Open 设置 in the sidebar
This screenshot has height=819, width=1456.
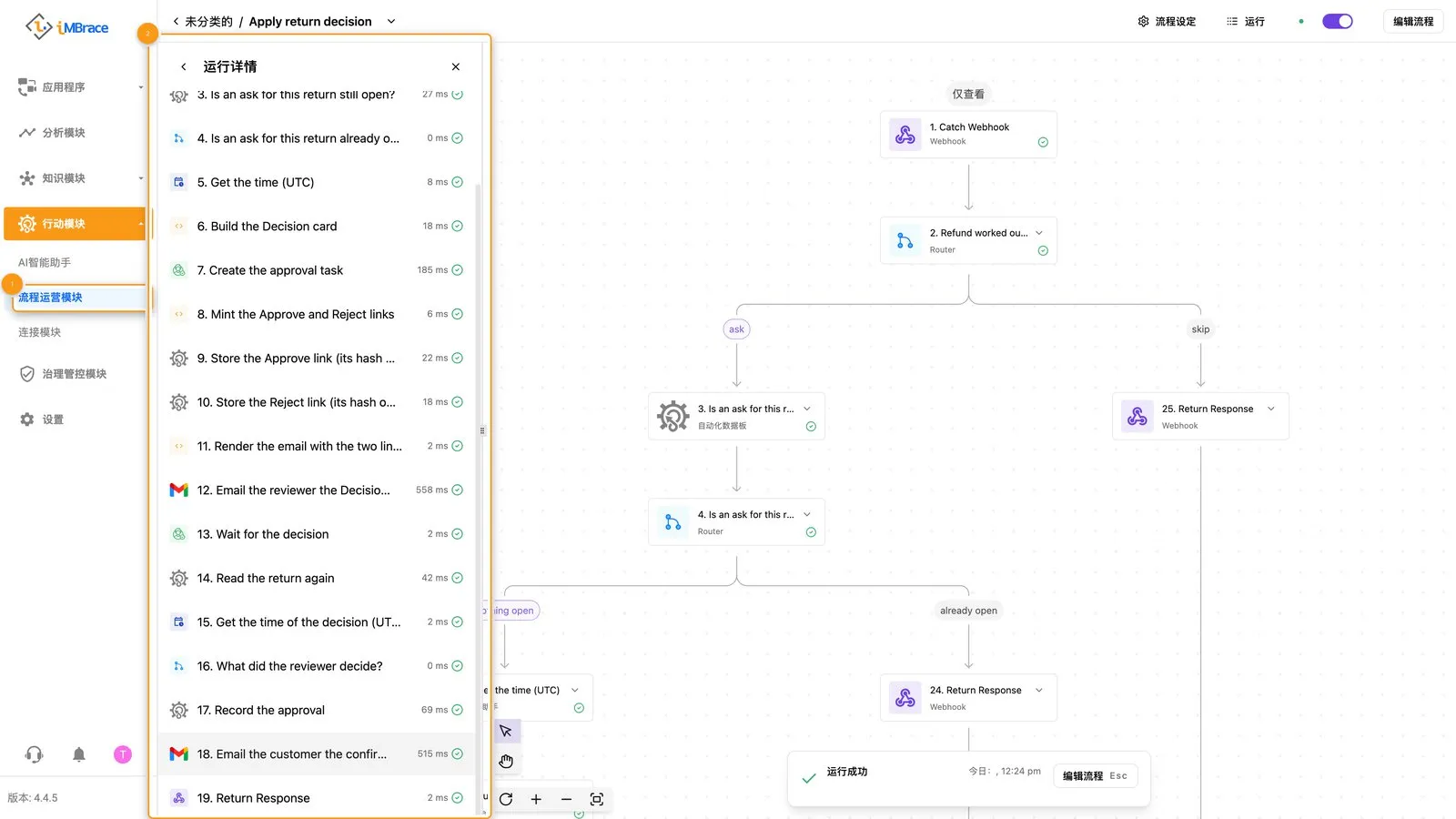point(75,420)
